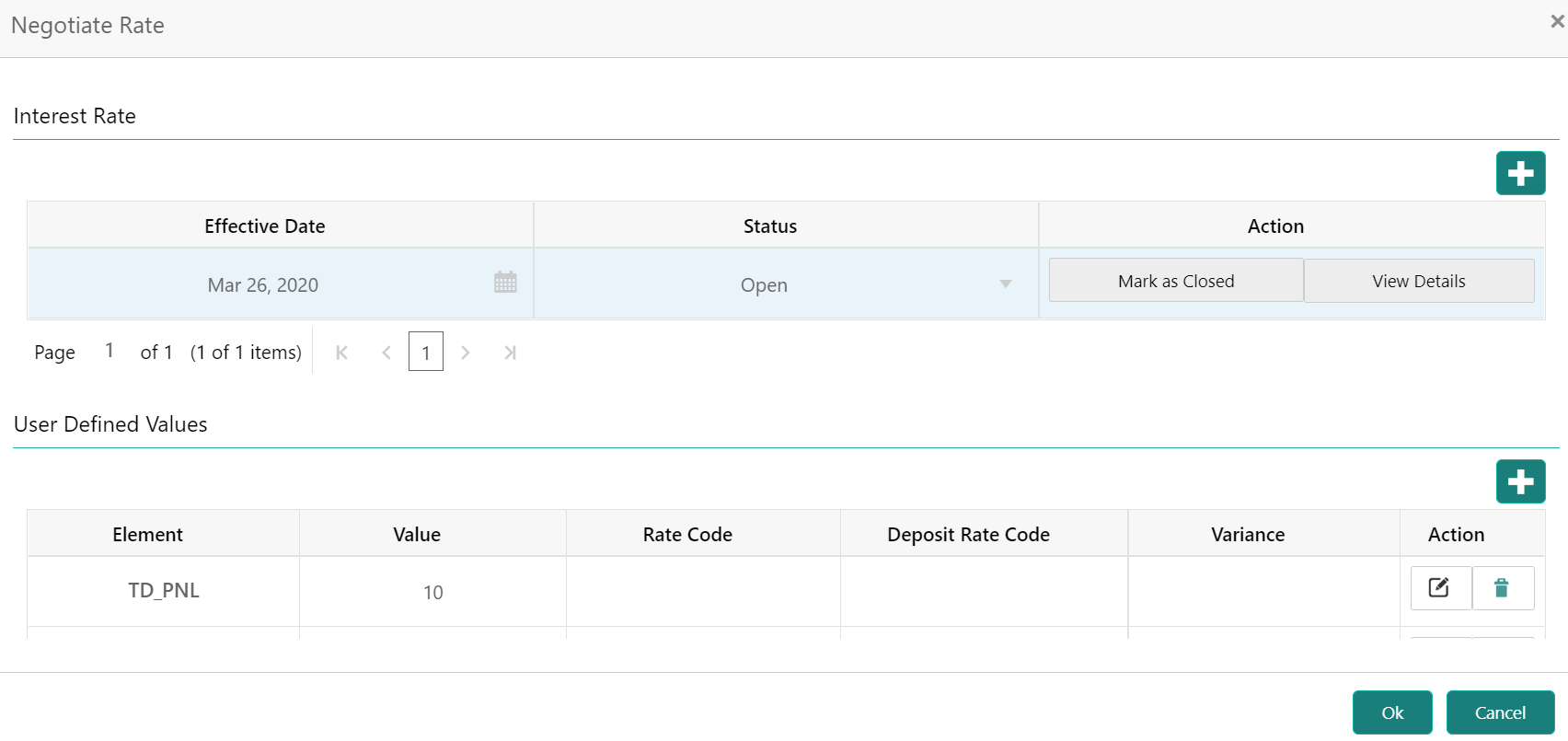The height and width of the screenshot is (741, 1568).
Task: Open View Details for the rate
Action: tap(1419, 281)
